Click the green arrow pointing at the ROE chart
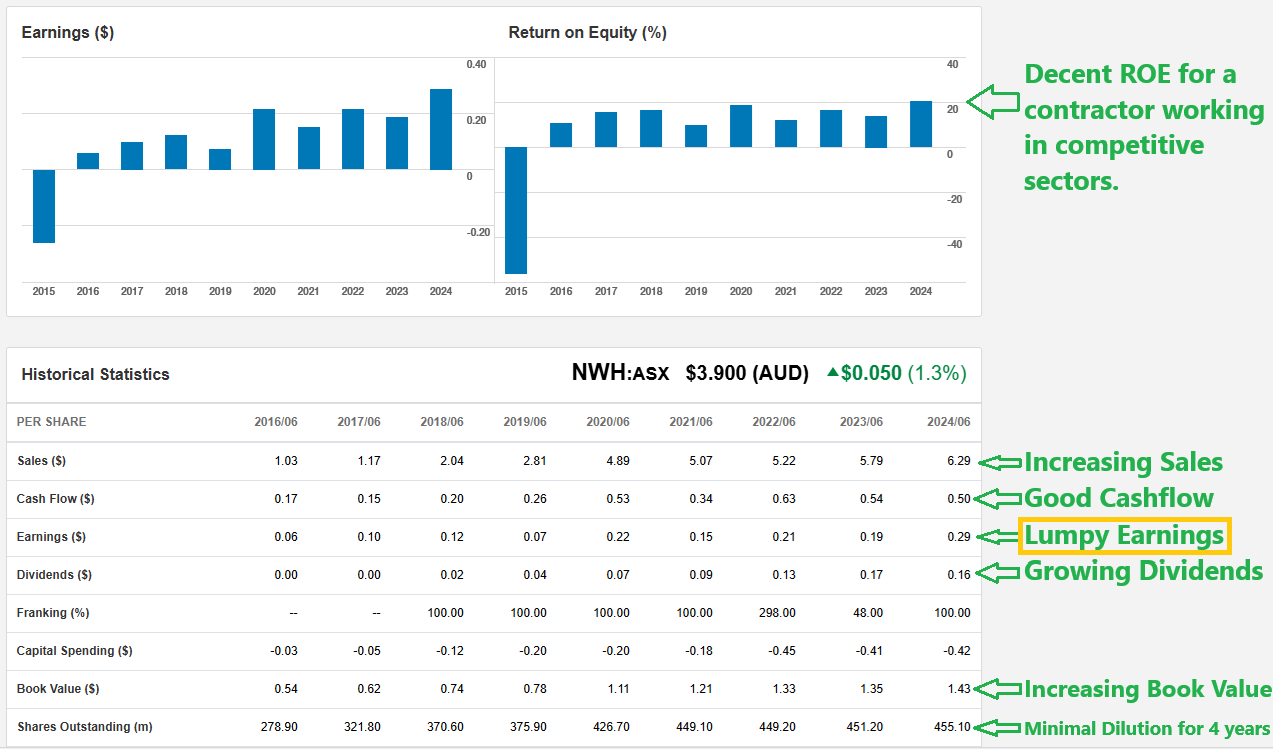1273x749 pixels. point(995,101)
